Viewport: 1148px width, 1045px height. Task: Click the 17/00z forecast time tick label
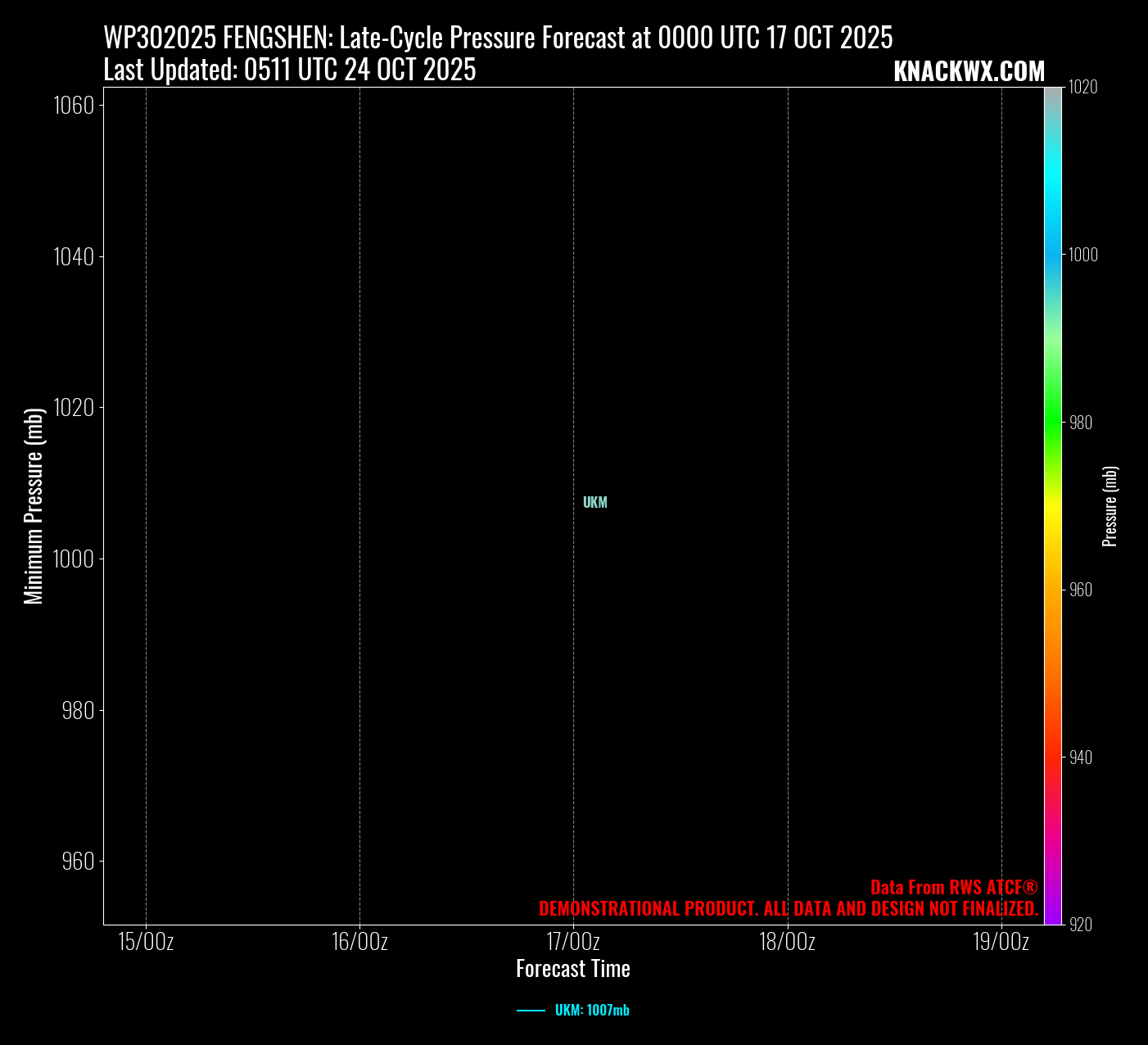pyautogui.click(x=573, y=942)
